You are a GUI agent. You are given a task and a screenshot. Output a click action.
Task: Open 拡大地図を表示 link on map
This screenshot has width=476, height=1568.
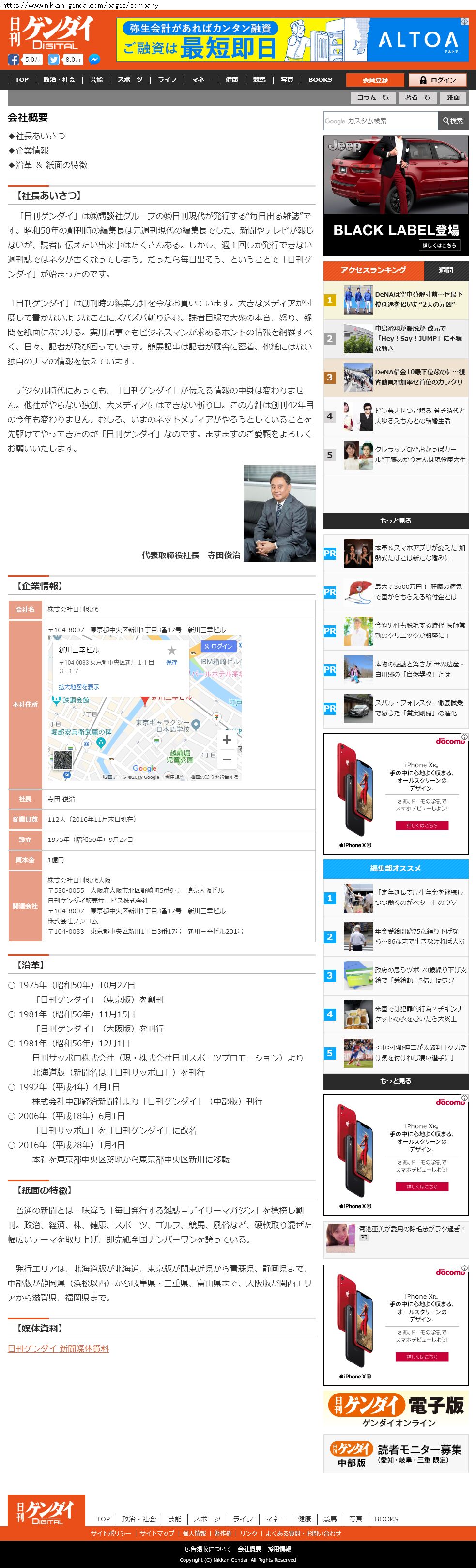(x=78, y=687)
